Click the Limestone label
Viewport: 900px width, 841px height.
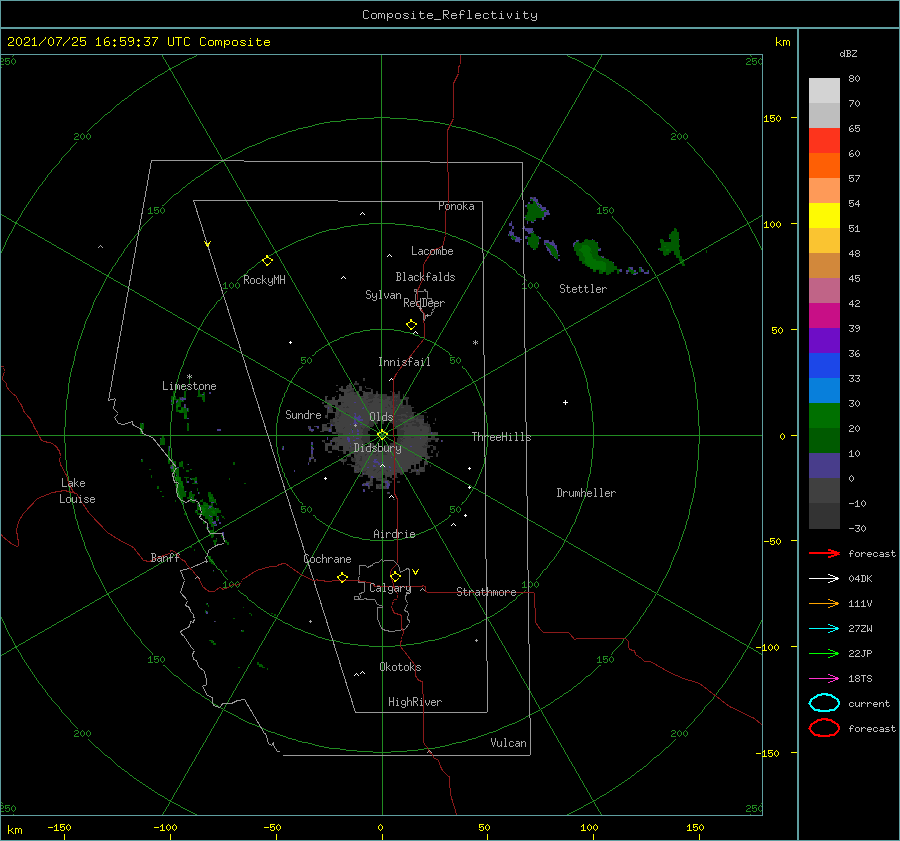point(189,386)
